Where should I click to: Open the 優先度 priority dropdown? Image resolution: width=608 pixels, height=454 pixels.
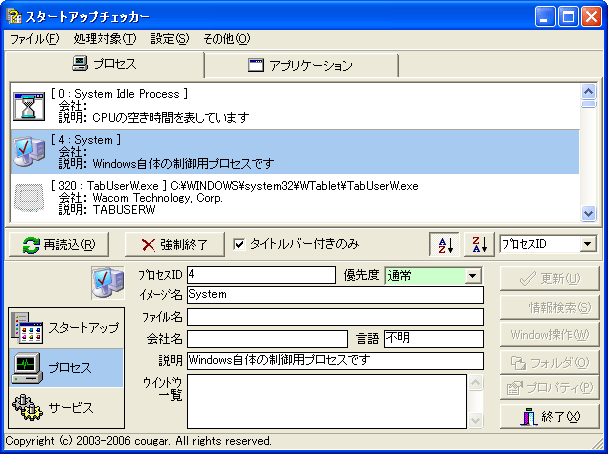[472, 276]
